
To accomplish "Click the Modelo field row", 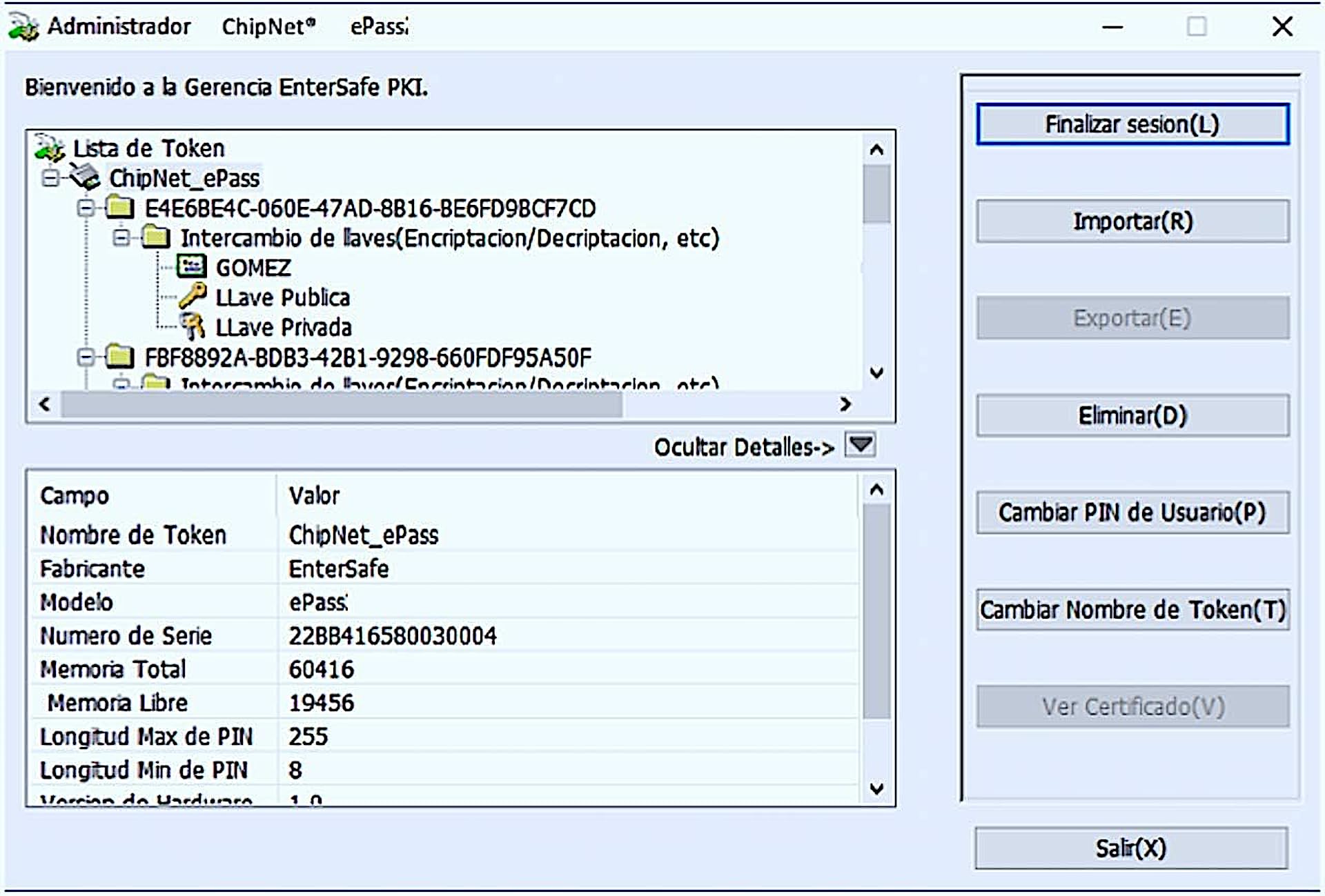I will point(445,602).
